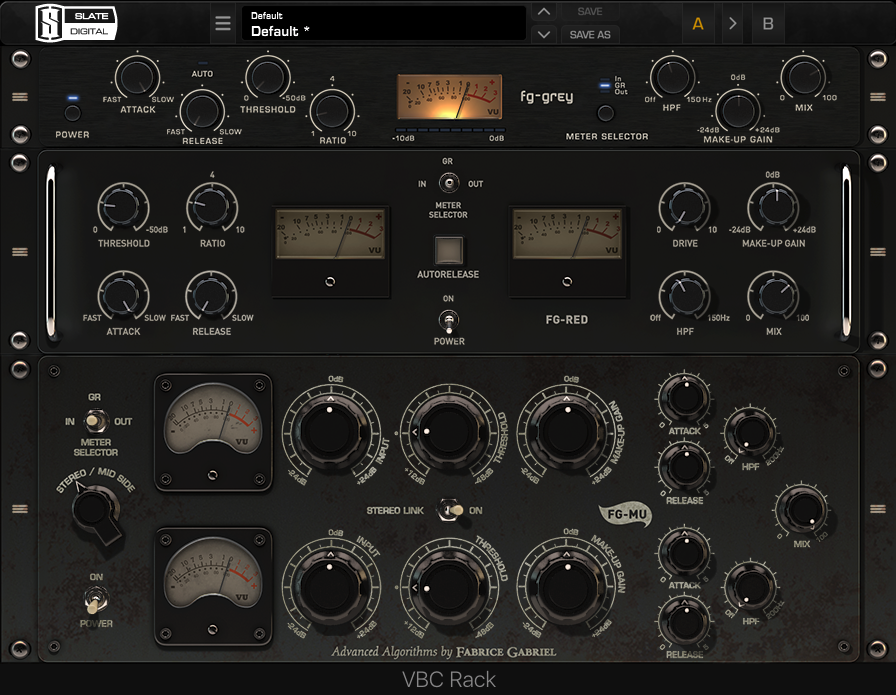Click the FG-RED MIX knob
This screenshot has width=896, height=695.
773,295
